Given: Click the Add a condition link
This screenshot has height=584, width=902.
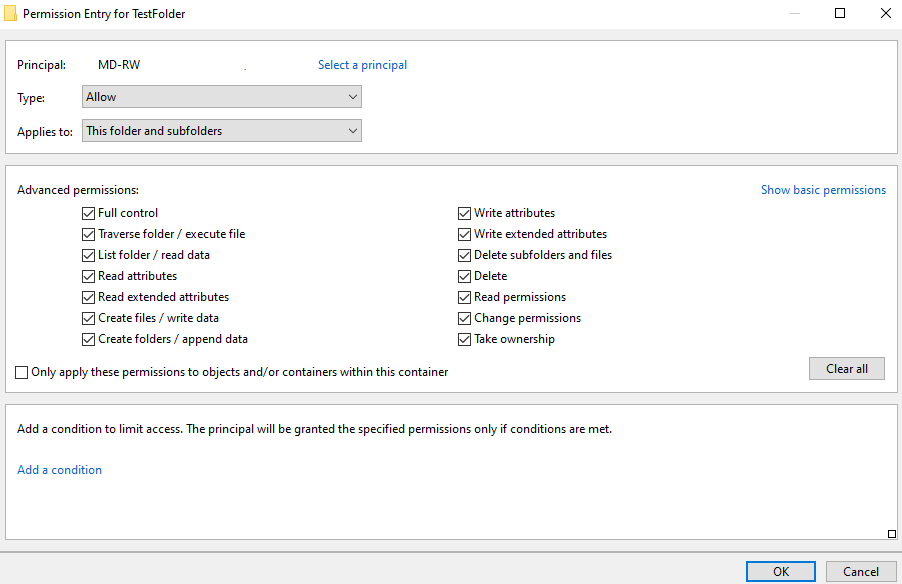Looking at the screenshot, I should coord(59,470).
